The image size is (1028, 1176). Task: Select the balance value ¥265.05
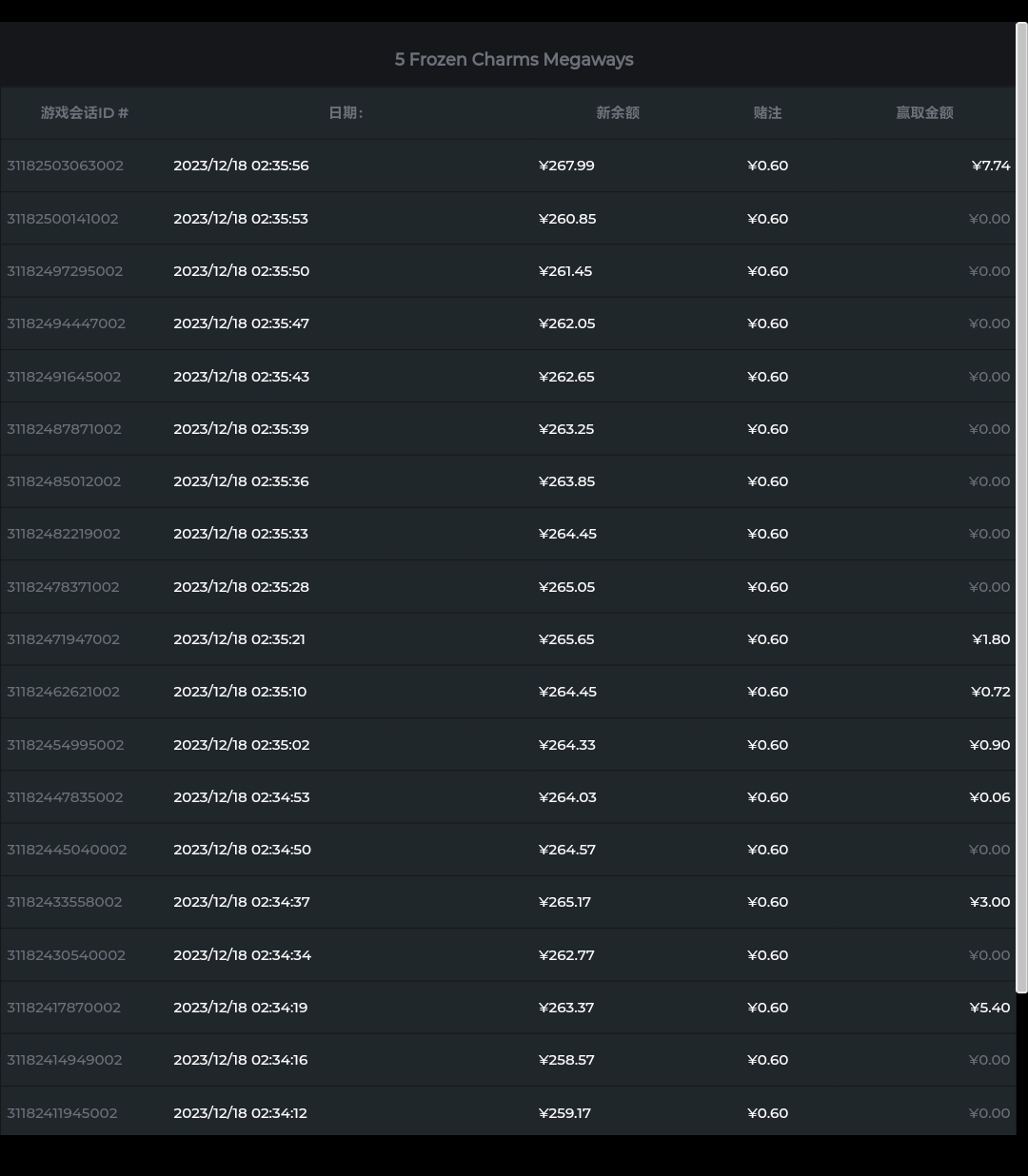(x=566, y=587)
